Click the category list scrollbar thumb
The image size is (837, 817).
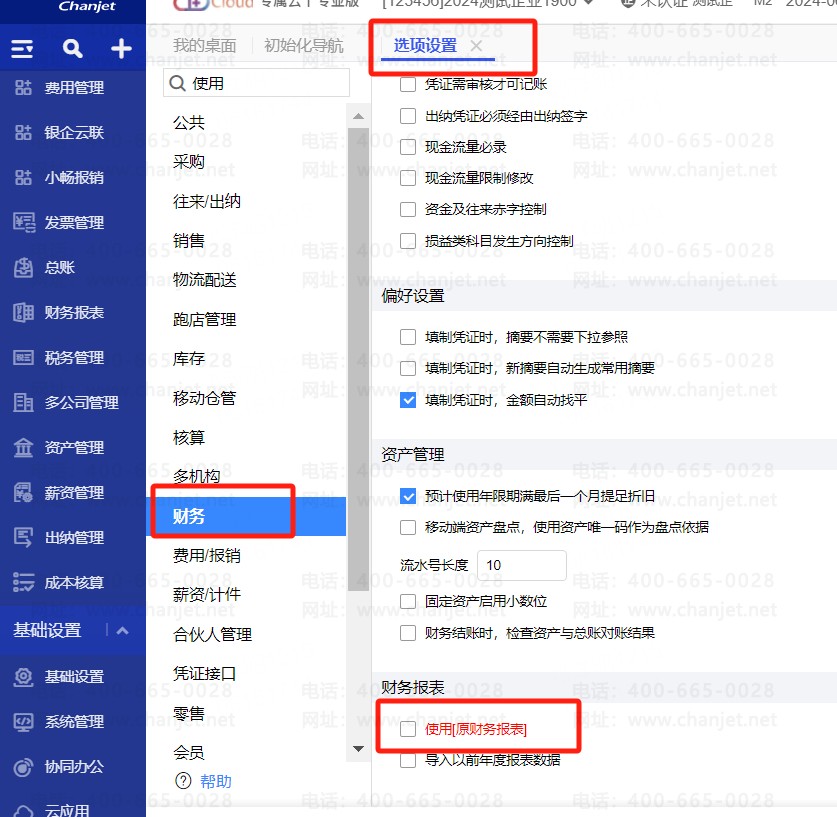point(358,359)
